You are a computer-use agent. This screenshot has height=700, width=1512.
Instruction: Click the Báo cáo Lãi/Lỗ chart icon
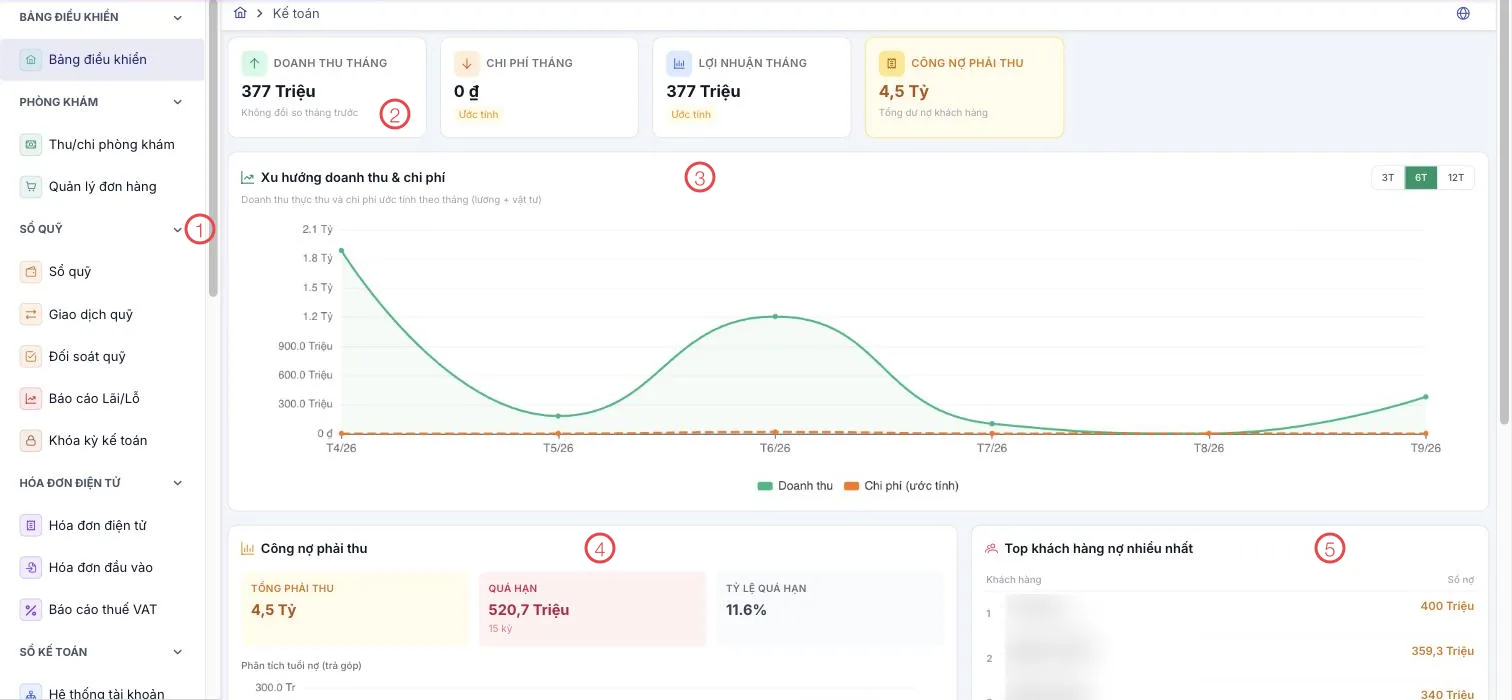tap(31, 399)
